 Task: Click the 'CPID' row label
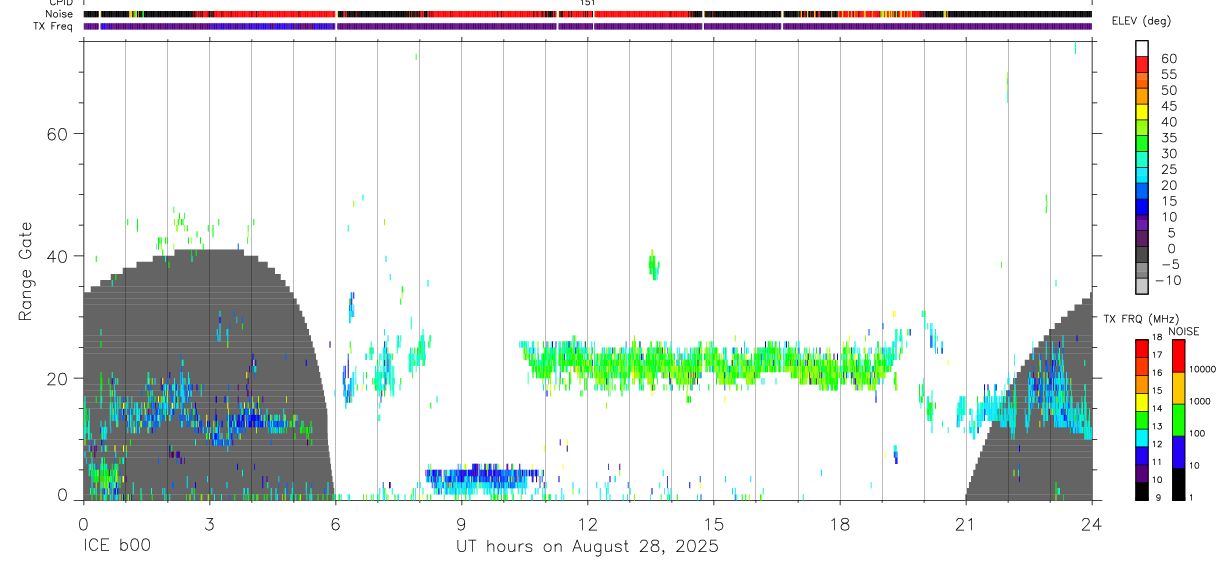pos(61,3)
